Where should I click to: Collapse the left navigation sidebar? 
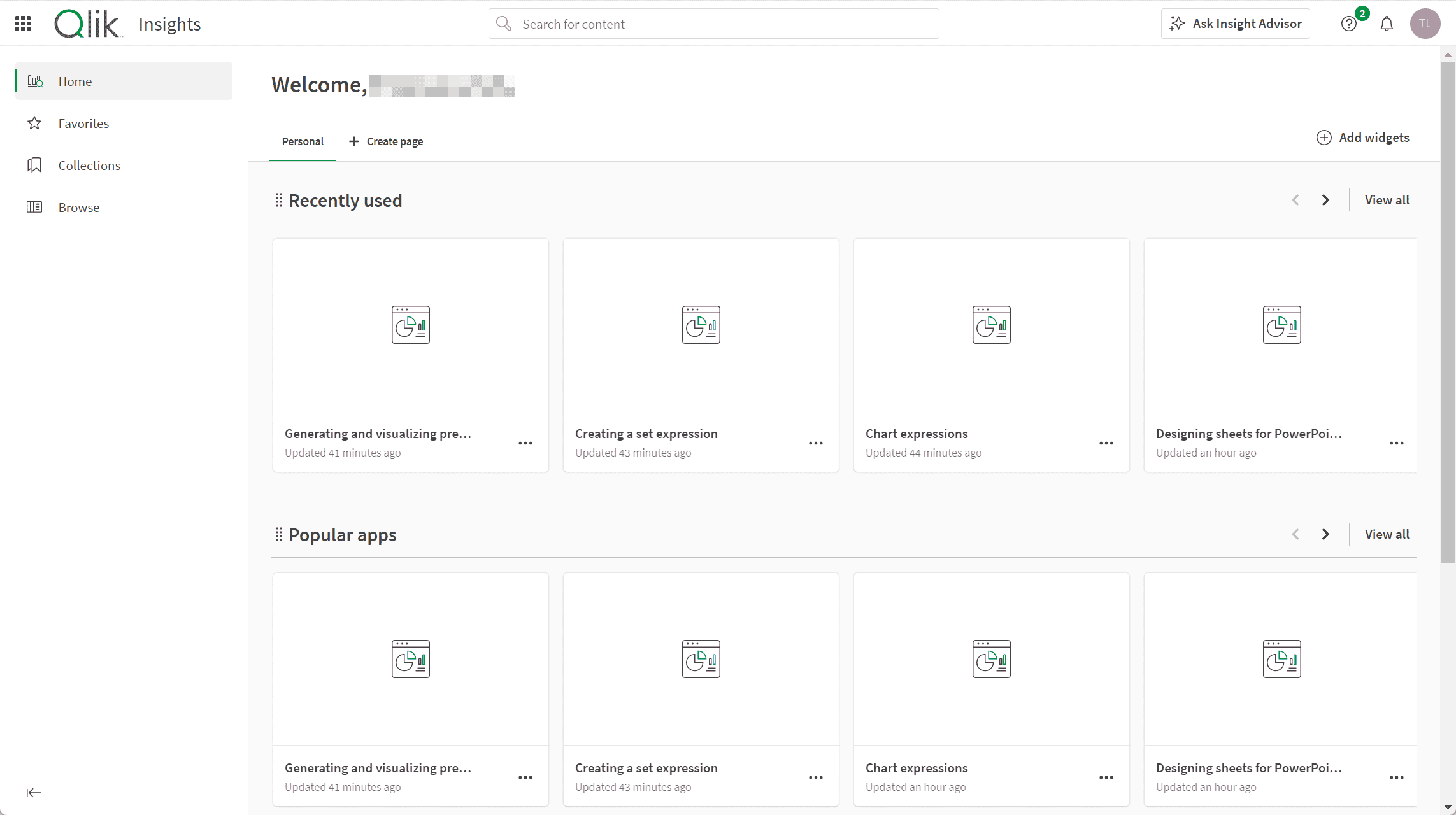[34, 792]
